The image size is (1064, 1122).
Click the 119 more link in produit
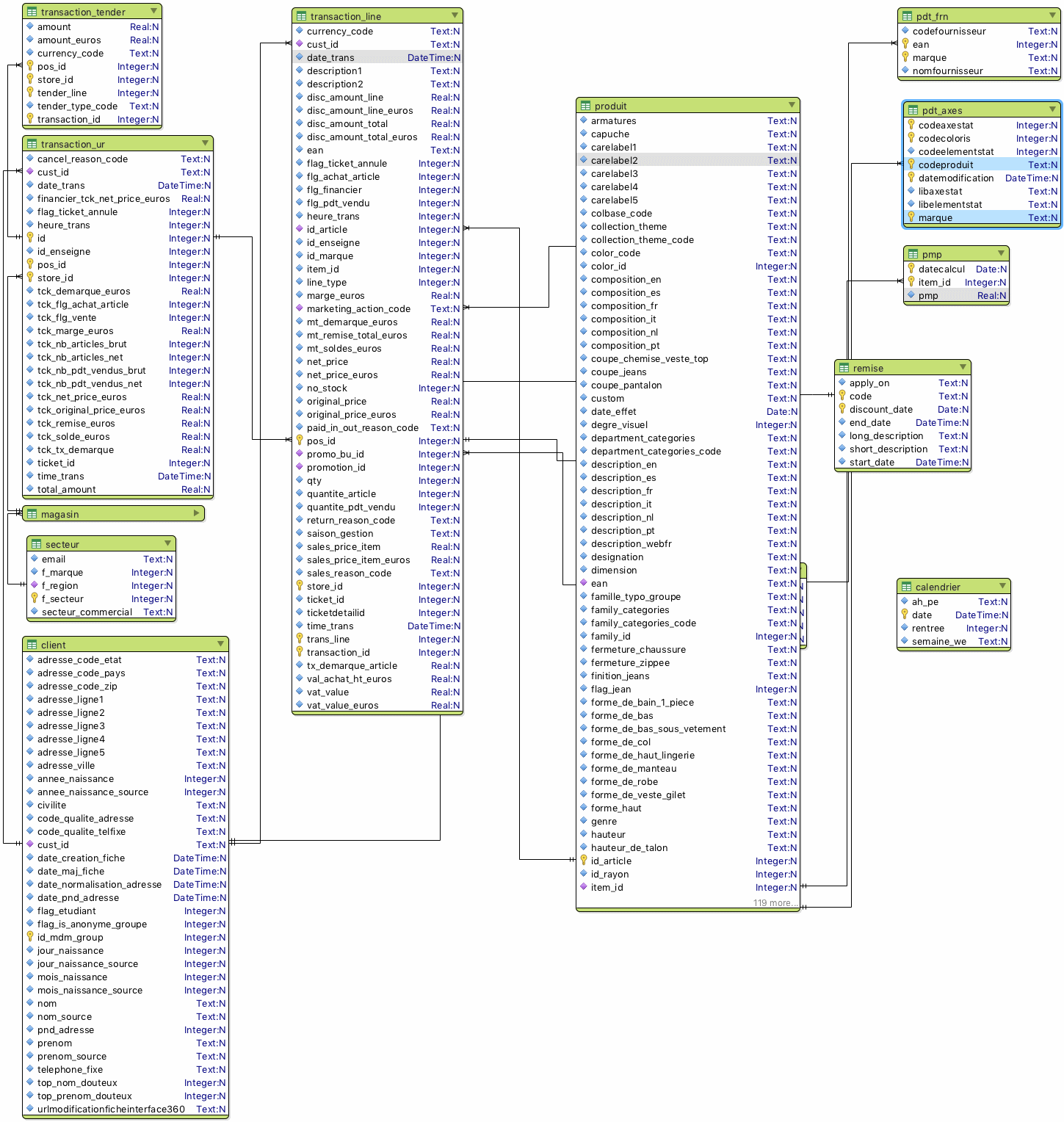tap(773, 902)
